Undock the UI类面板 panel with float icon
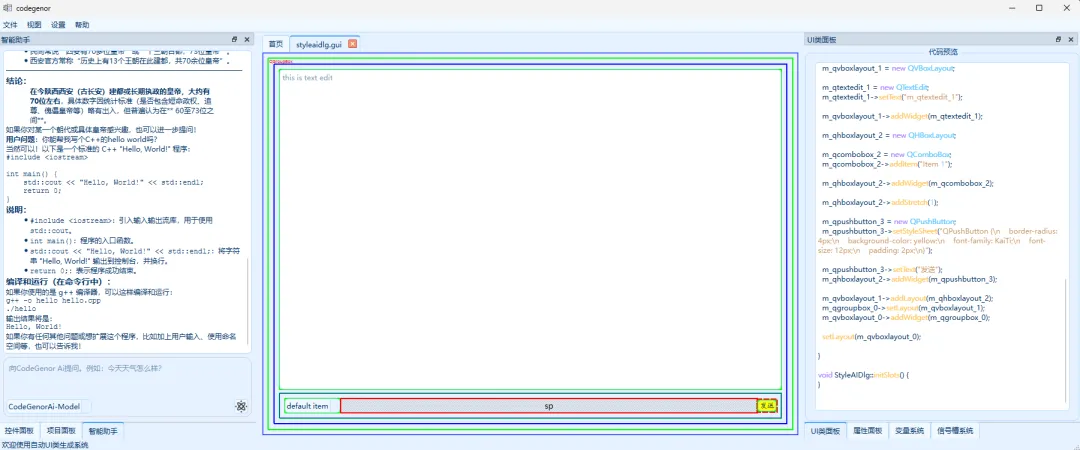 click(x=1059, y=39)
